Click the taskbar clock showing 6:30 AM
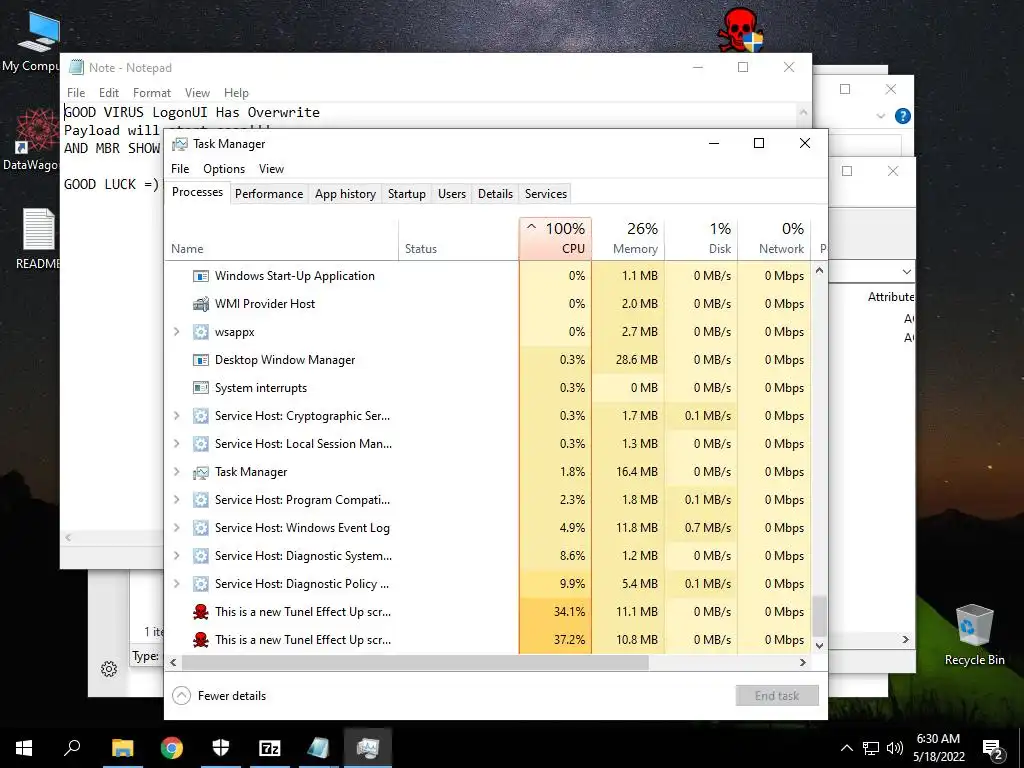This screenshot has width=1024, height=768. 938,748
